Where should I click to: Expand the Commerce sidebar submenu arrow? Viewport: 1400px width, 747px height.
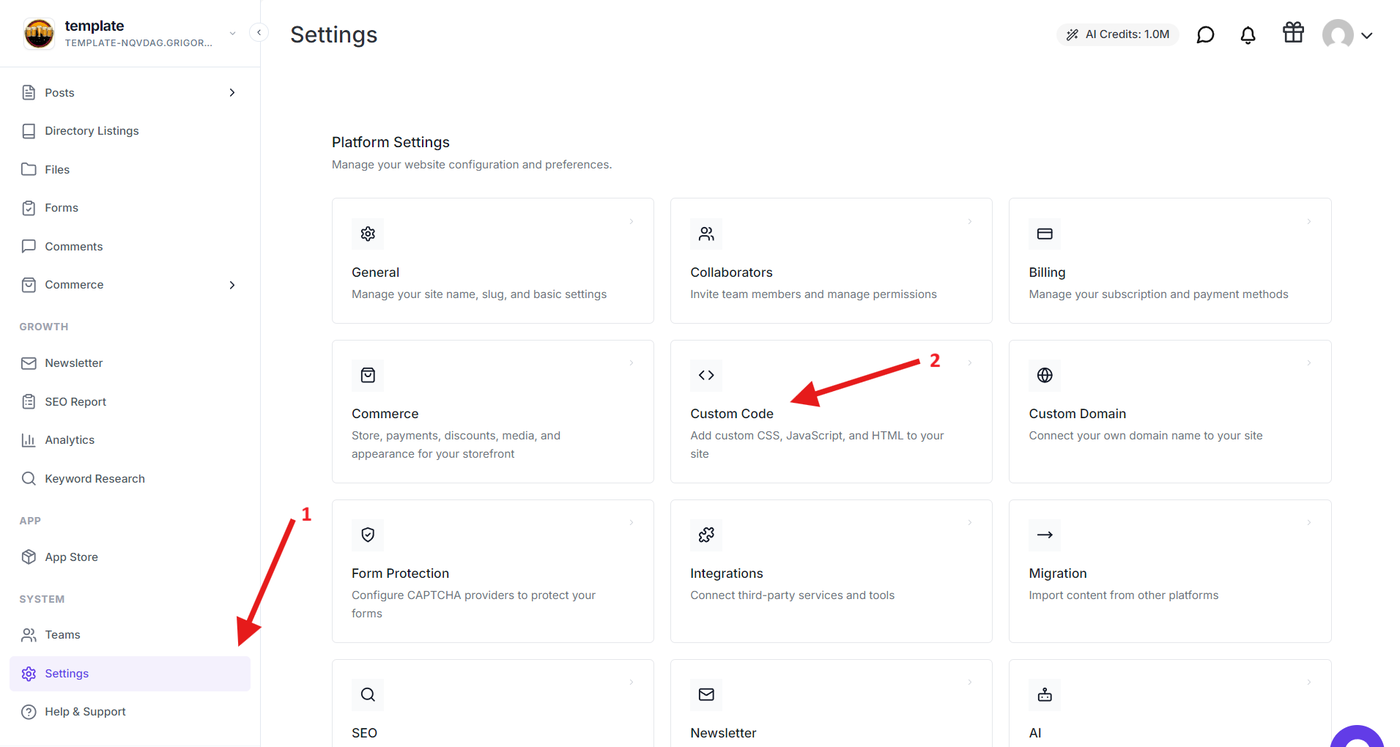[232, 285]
